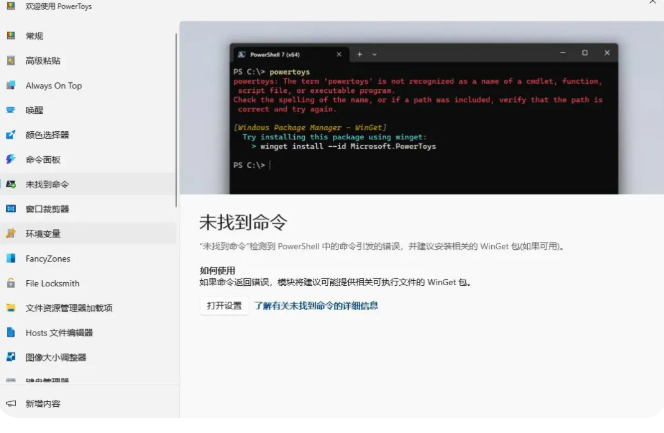Open 文件资源管理器加载项 in the sidebar
Image resolution: width=664 pixels, height=433 pixels.
click(x=88, y=308)
